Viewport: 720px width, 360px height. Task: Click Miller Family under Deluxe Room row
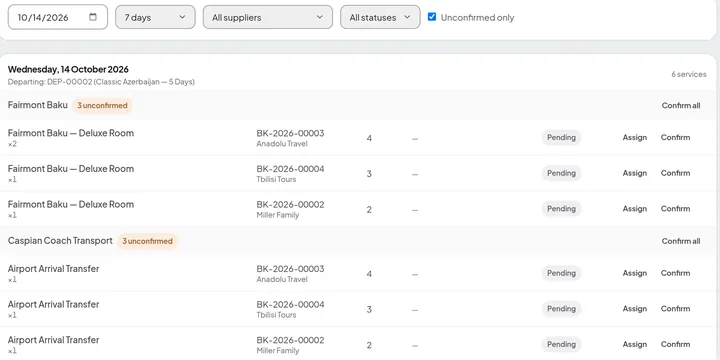click(278, 215)
